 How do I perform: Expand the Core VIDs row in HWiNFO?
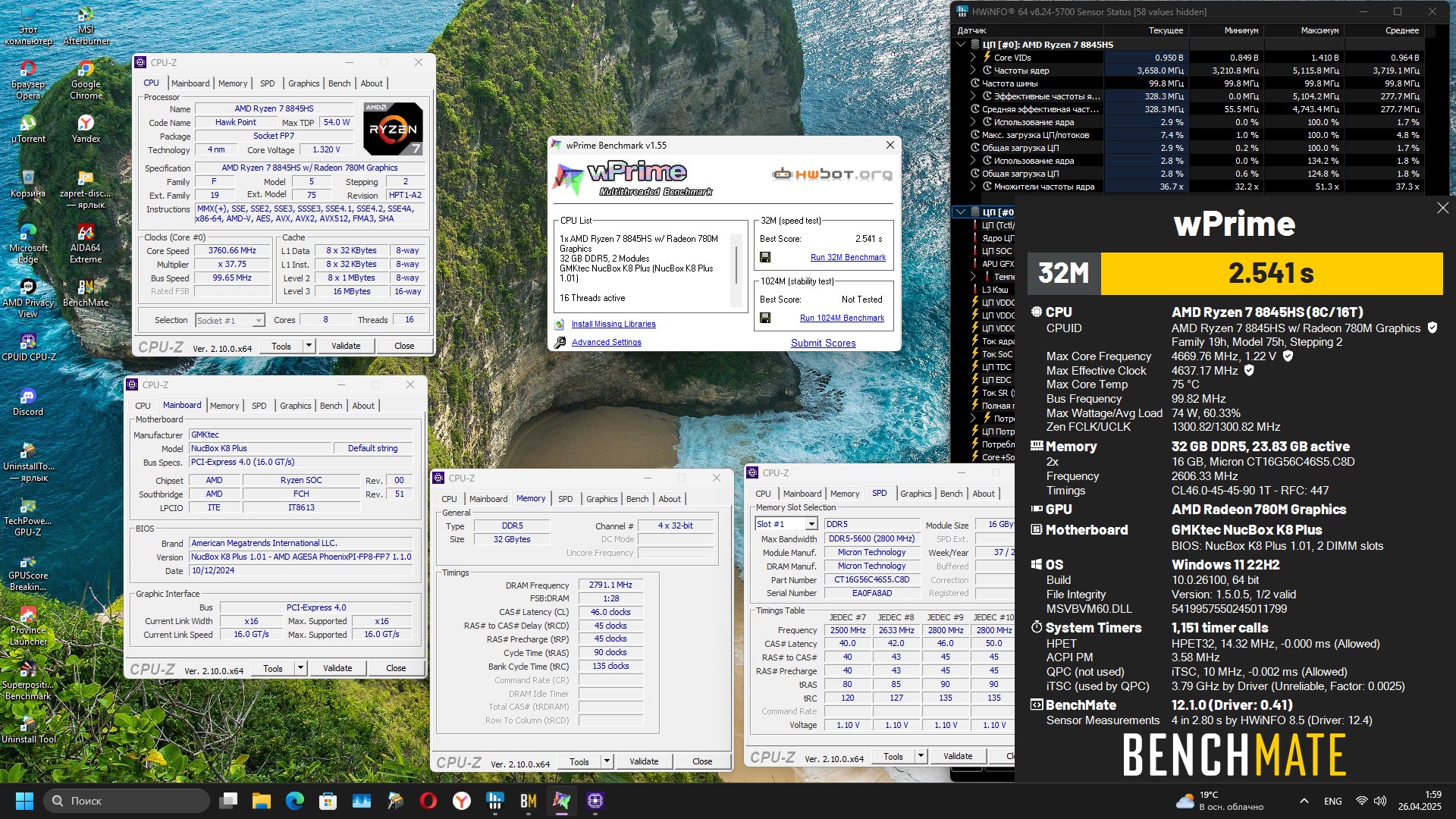[x=974, y=57]
